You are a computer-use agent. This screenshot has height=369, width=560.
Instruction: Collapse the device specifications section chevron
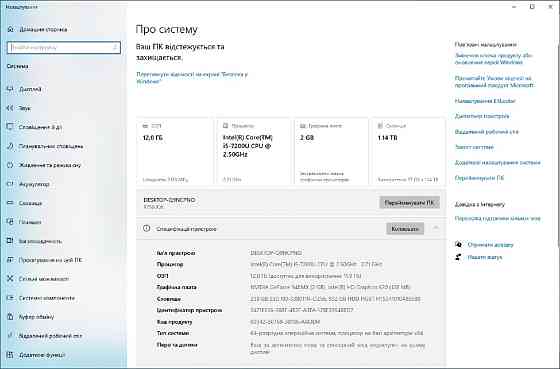(x=436, y=228)
